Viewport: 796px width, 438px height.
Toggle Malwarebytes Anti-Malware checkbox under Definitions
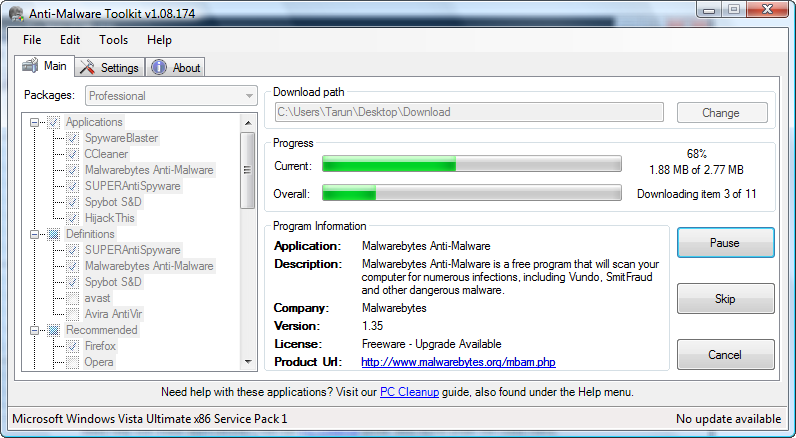click(73, 266)
